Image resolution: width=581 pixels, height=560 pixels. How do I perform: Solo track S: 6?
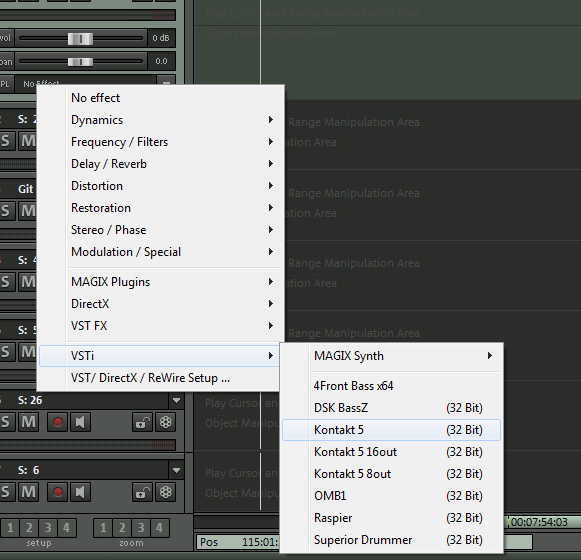(x=6, y=492)
